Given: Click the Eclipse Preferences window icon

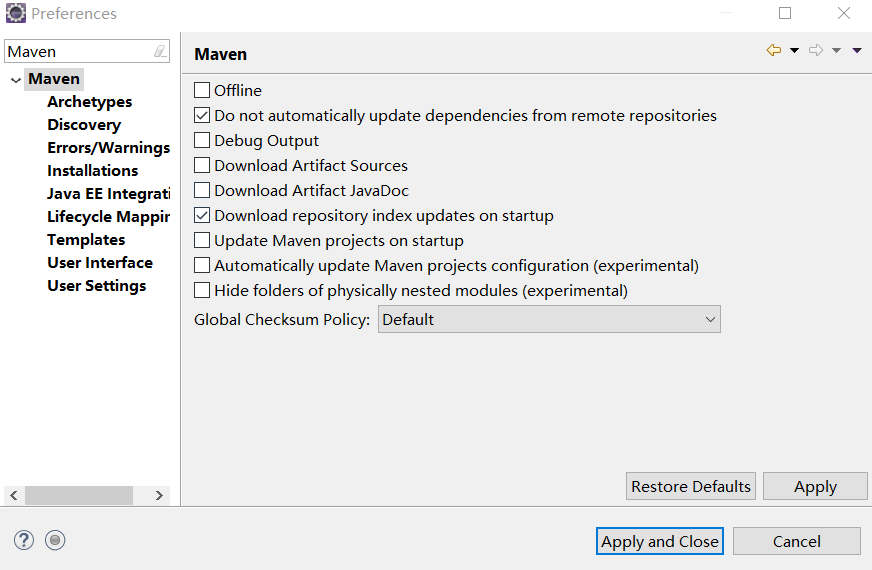Looking at the screenshot, I should pos(15,14).
